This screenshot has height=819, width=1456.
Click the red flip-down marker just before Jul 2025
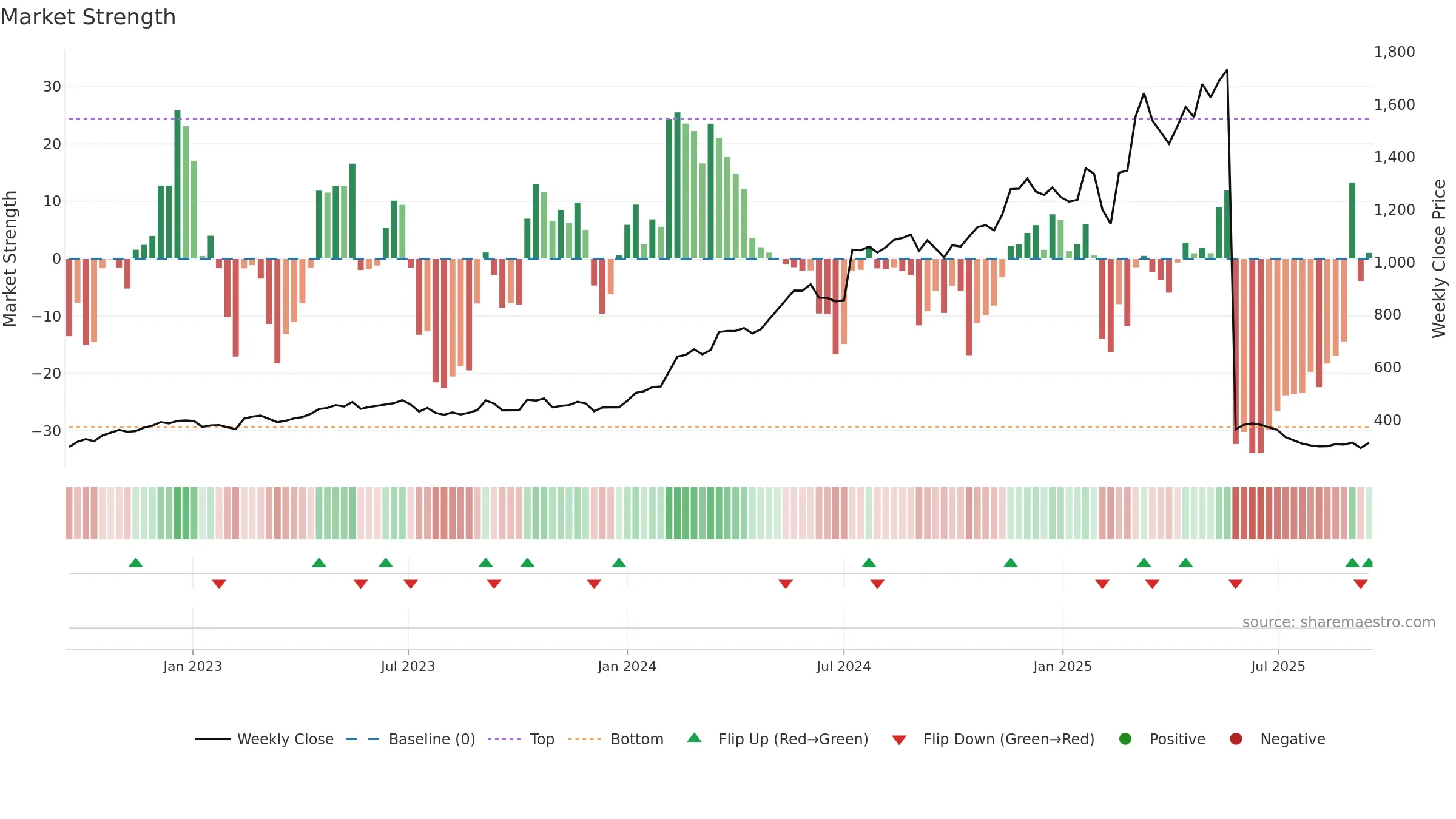pos(1236,584)
